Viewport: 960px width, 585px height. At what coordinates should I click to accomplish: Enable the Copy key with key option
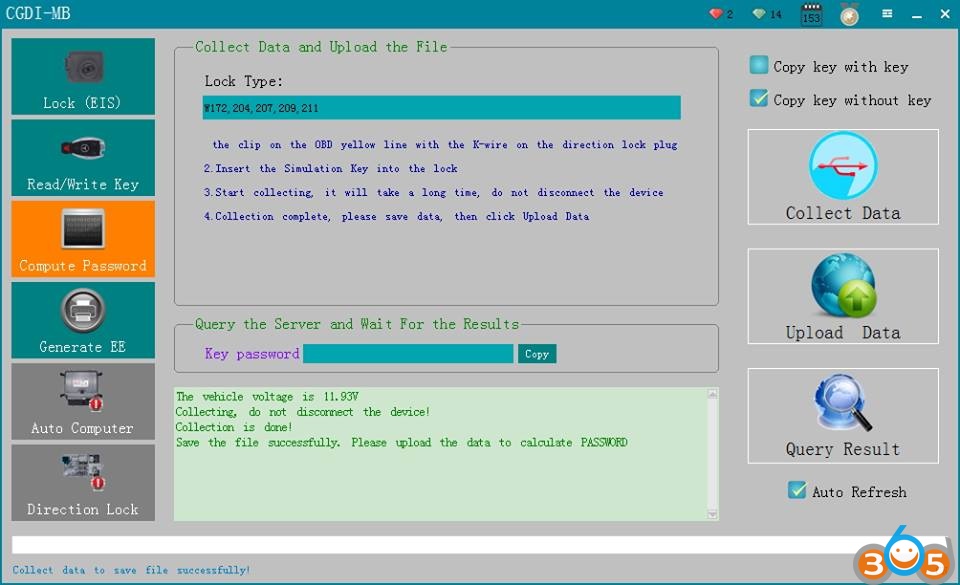click(x=759, y=66)
